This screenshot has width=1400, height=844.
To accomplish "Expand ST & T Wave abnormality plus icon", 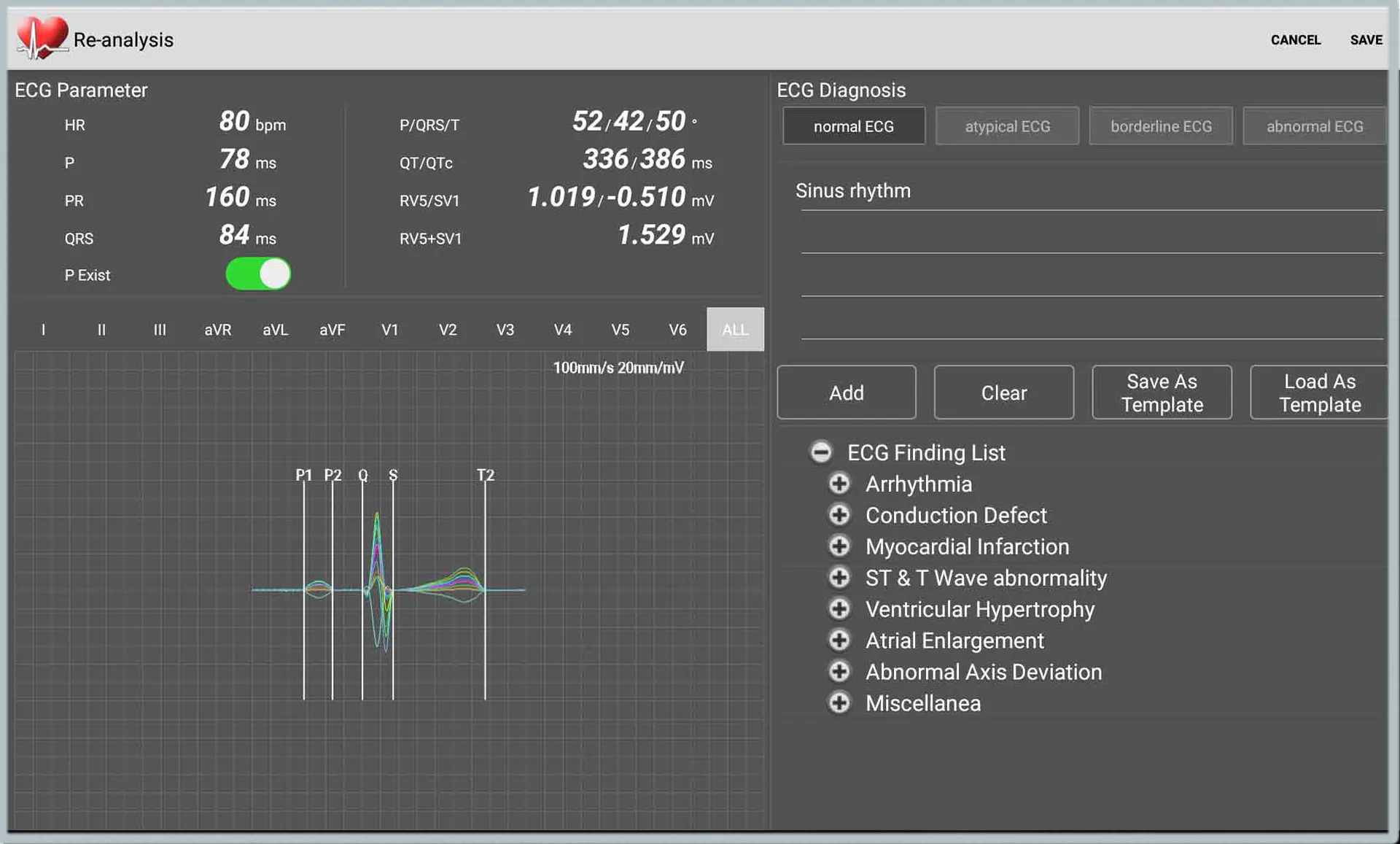I will point(839,578).
